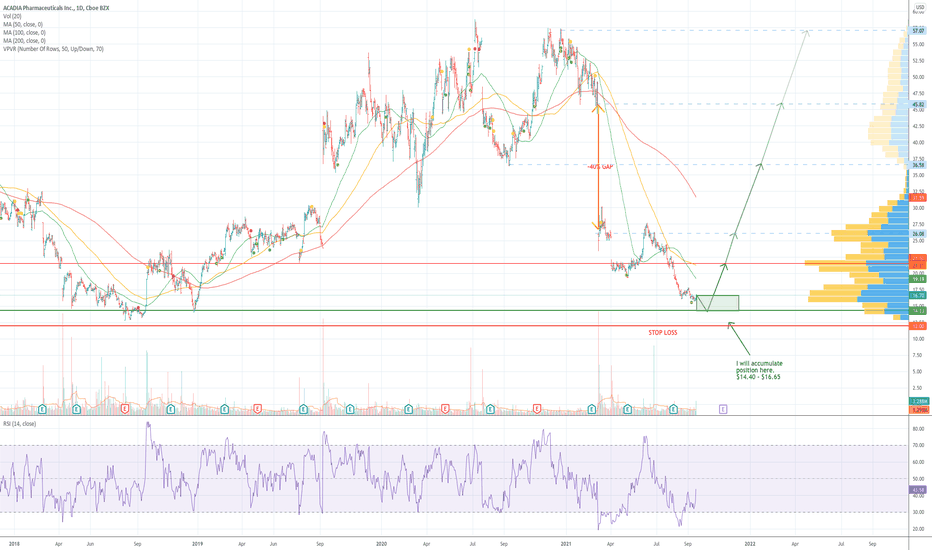Open the May 2020 red earnings marker
The width and height of the screenshot is (932, 550).
coord(445,409)
